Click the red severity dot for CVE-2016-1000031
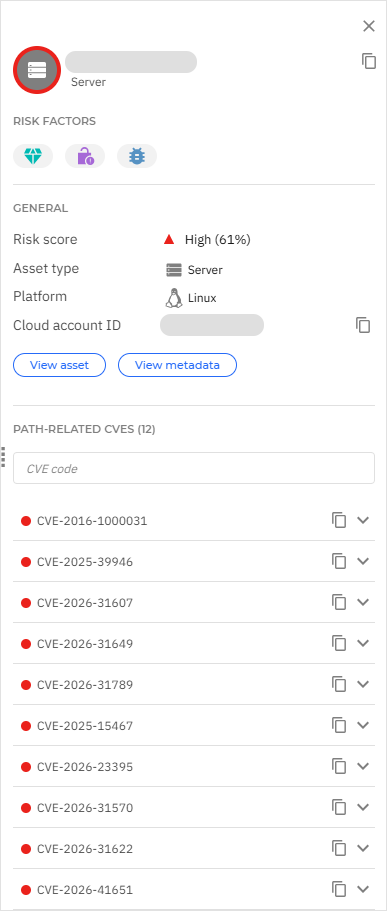The width and height of the screenshot is (387, 911). tap(26, 521)
